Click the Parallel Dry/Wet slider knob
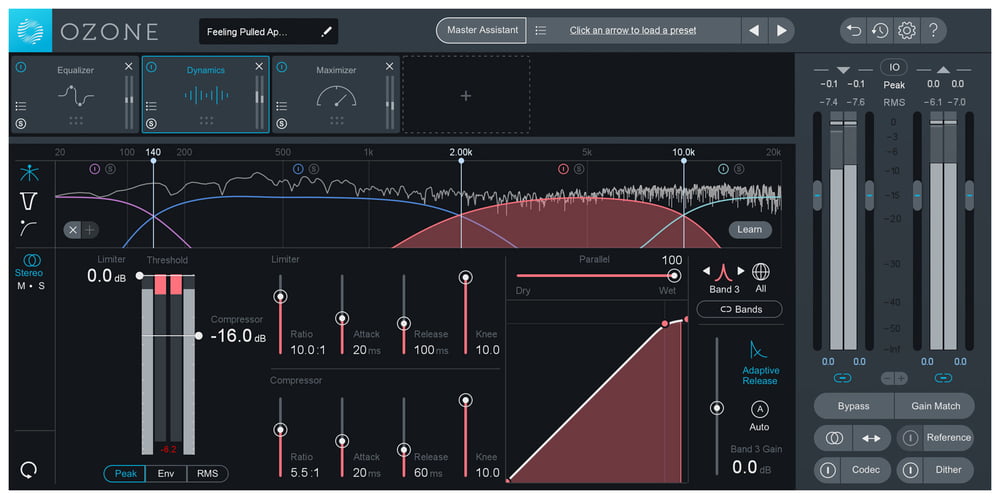This screenshot has height=499, width=1000. 673,276
